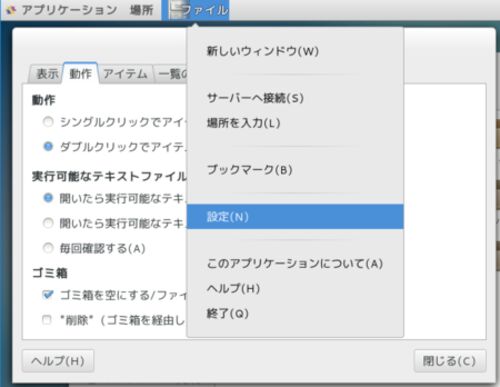Choose 場所を入力(L) menu entry

coord(295,123)
